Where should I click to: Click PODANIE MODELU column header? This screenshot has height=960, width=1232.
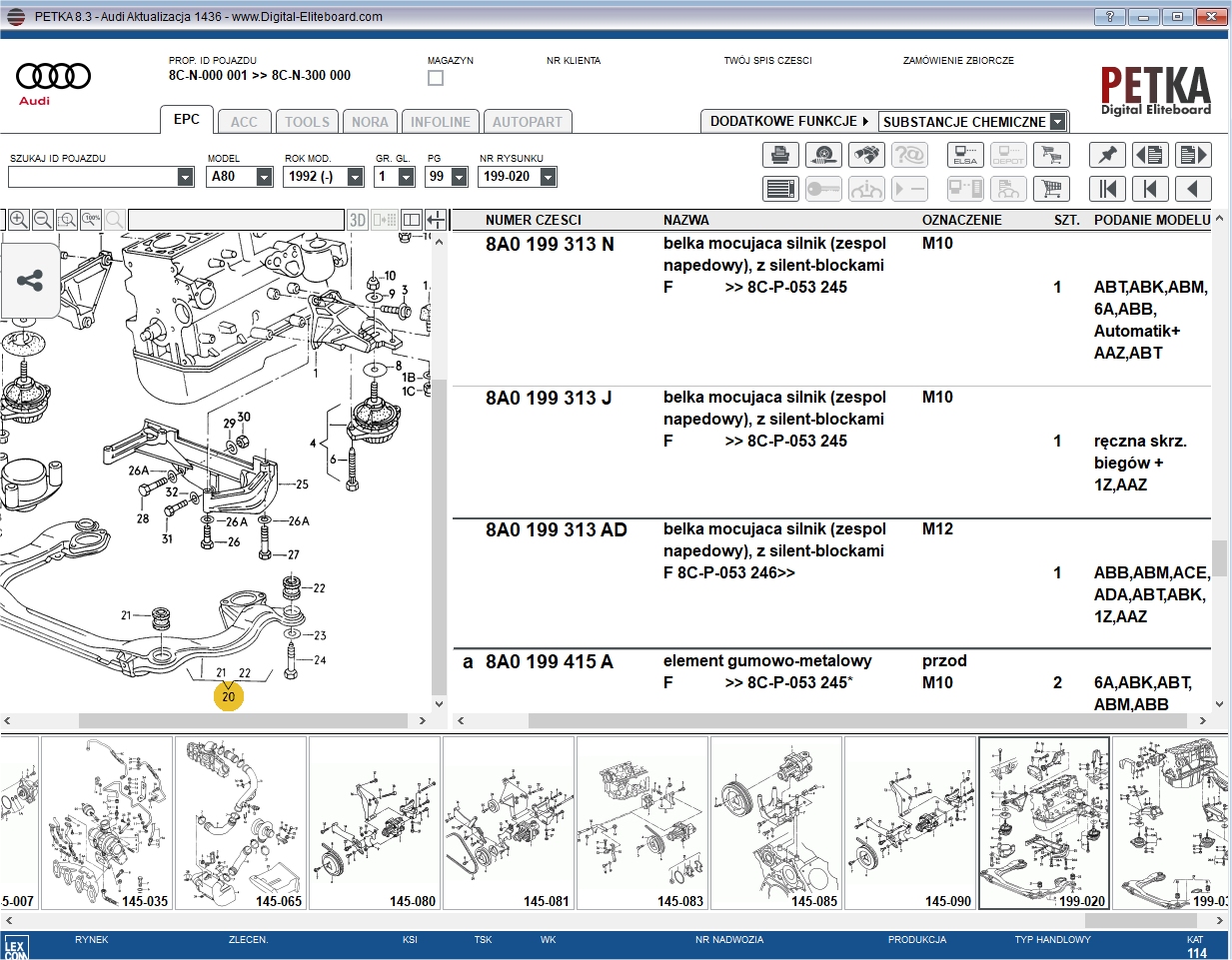click(1152, 220)
